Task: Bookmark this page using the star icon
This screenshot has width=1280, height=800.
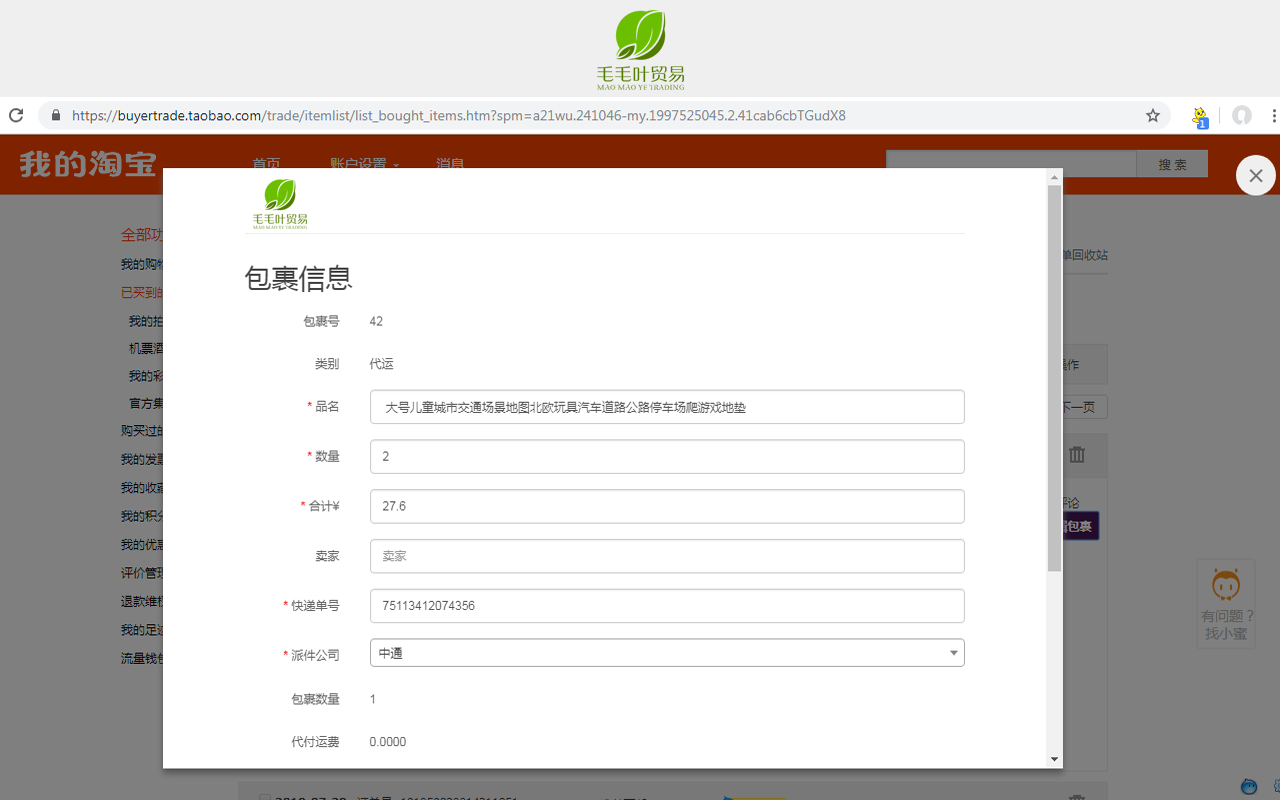Action: click(1152, 115)
